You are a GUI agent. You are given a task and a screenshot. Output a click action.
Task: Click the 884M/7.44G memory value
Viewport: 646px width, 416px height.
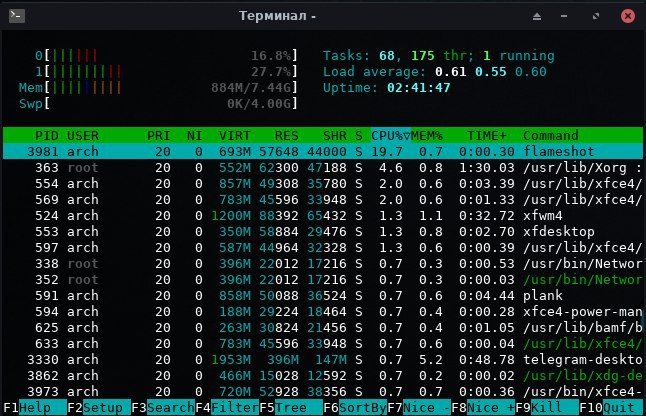[x=251, y=88]
